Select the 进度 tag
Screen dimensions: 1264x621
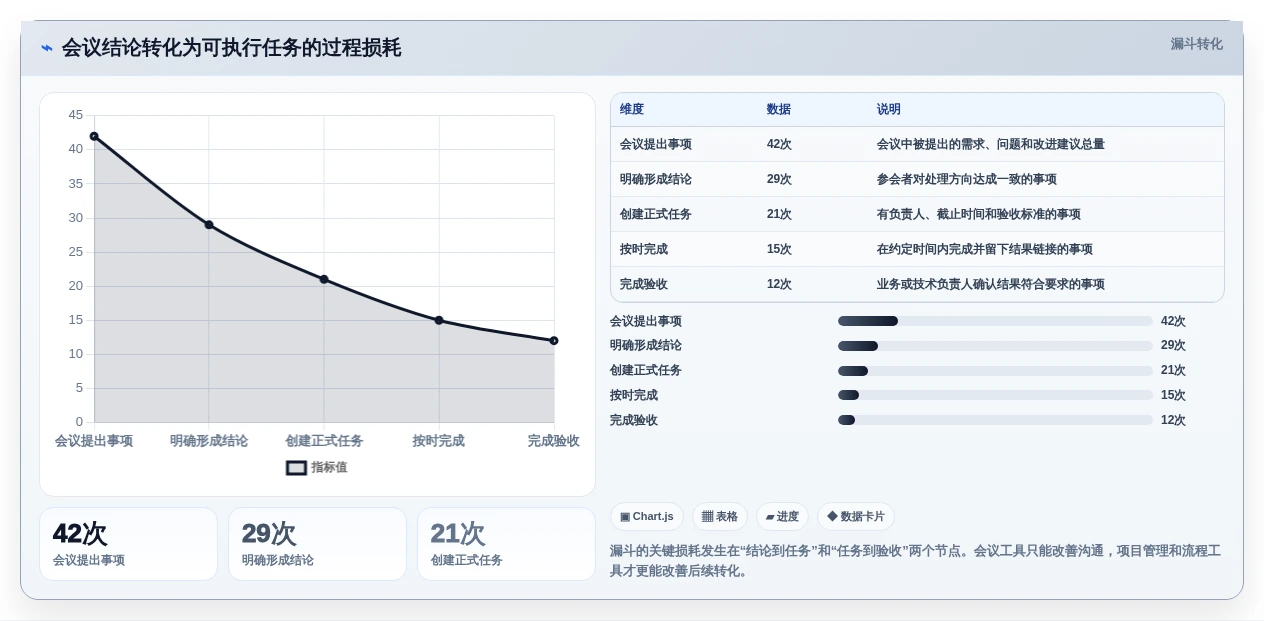point(782,516)
